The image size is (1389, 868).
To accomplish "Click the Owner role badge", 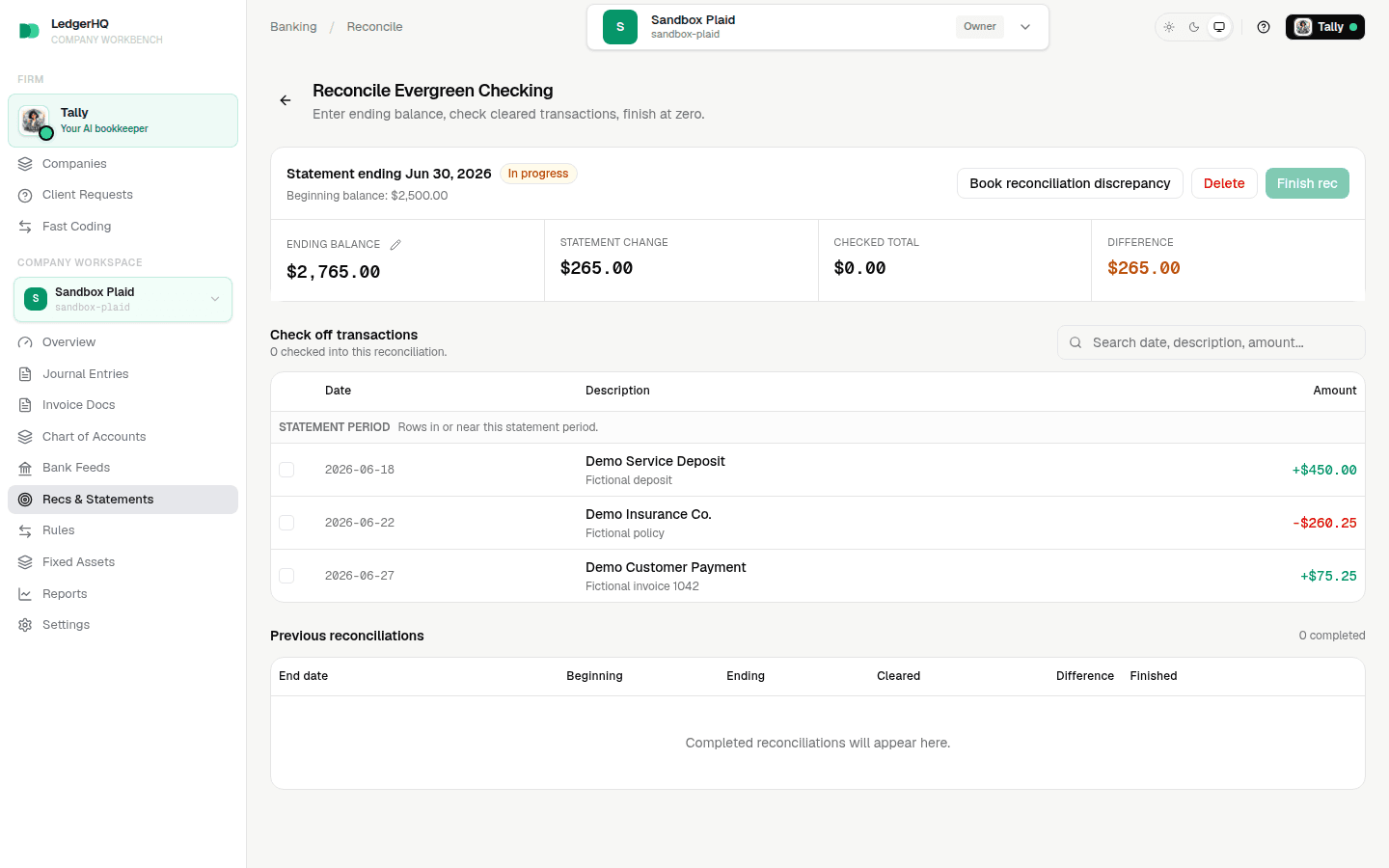I will click(x=980, y=27).
